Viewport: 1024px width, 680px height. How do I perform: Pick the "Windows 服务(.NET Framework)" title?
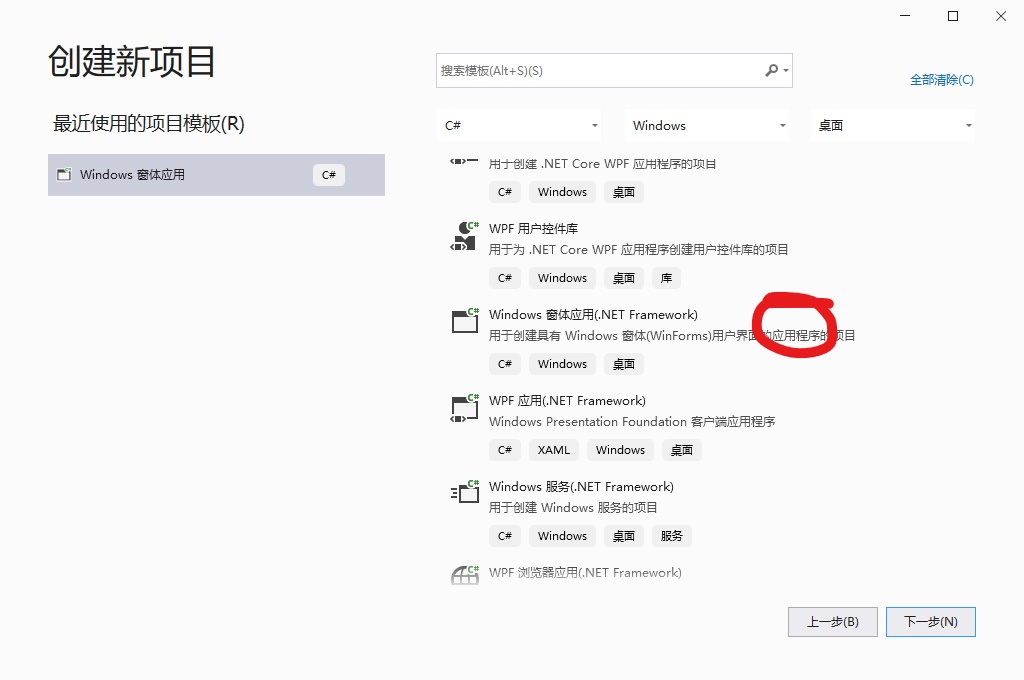pyautogui.click(x=581, y=487)
